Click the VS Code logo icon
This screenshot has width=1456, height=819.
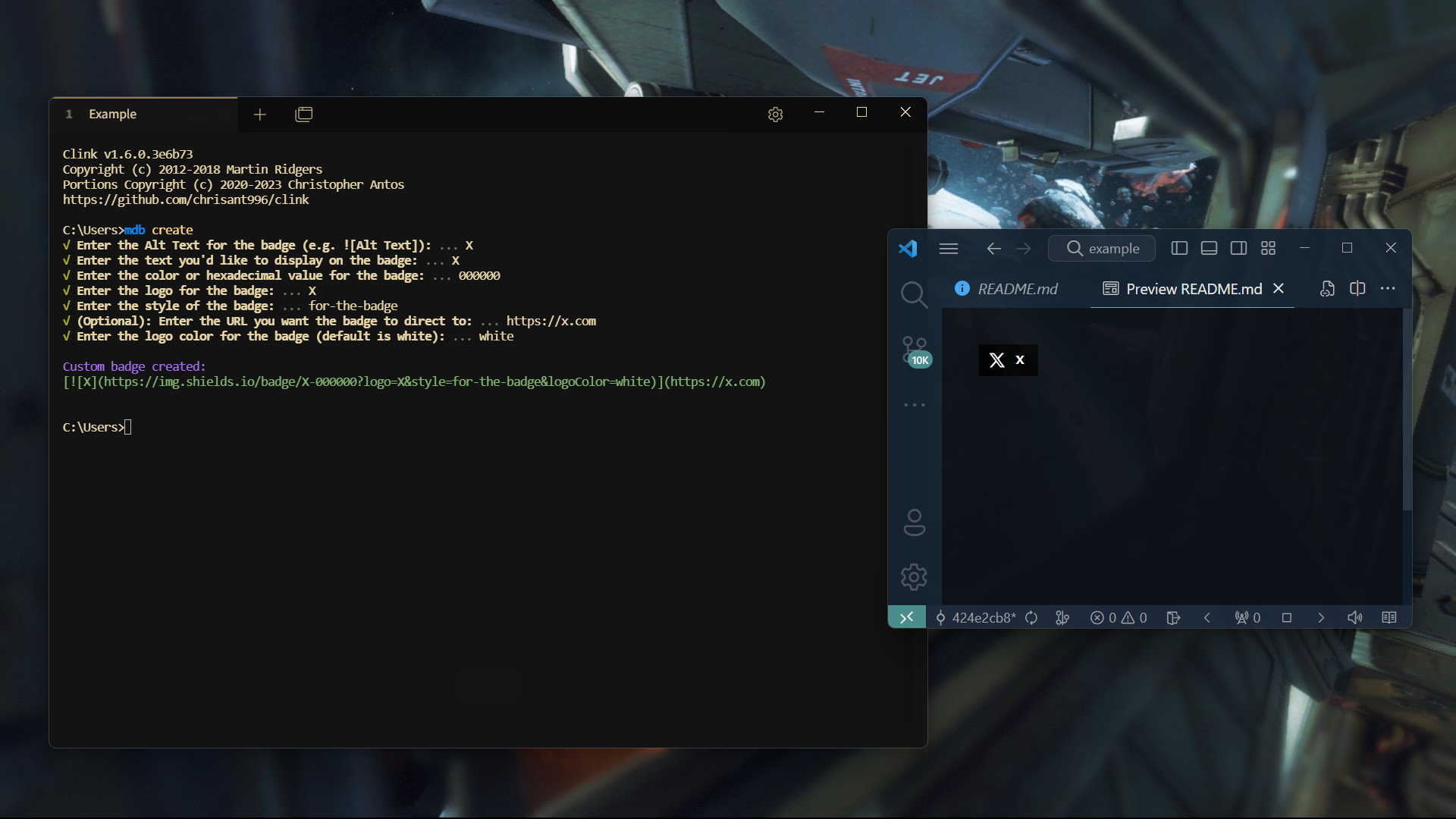pos(908,249)
